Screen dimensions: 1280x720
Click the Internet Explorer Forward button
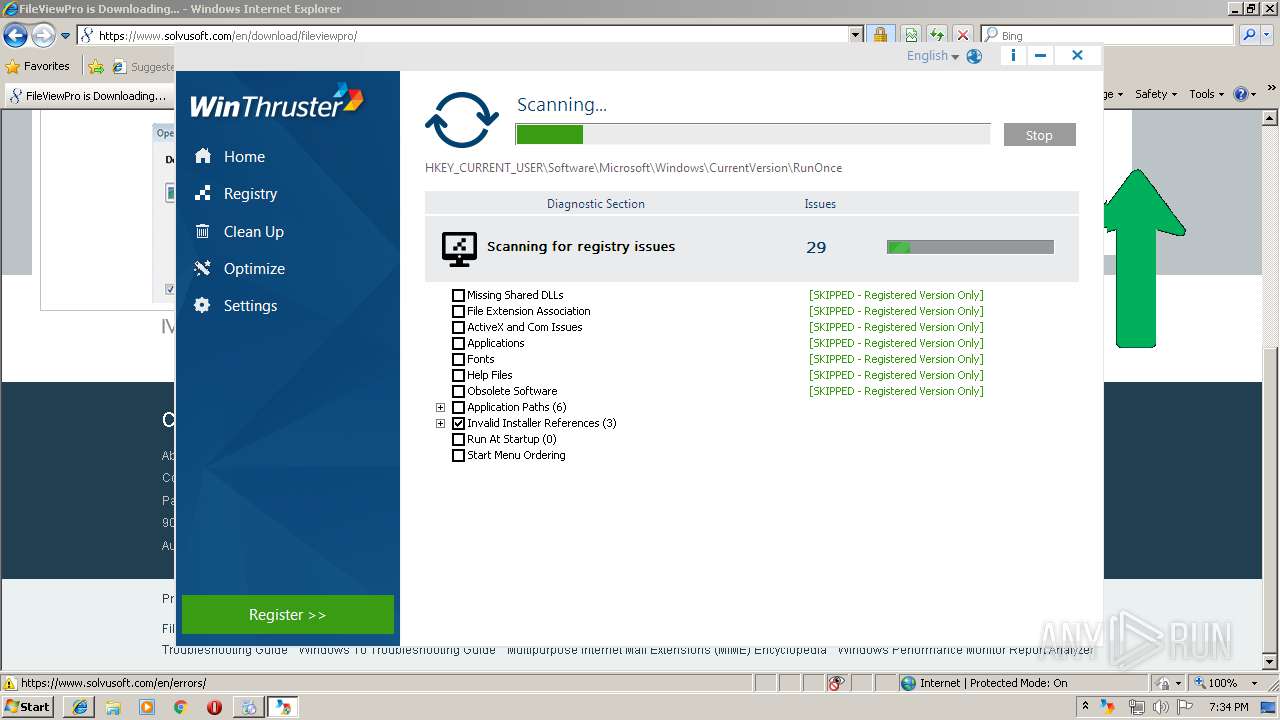[x=43, y=35]
